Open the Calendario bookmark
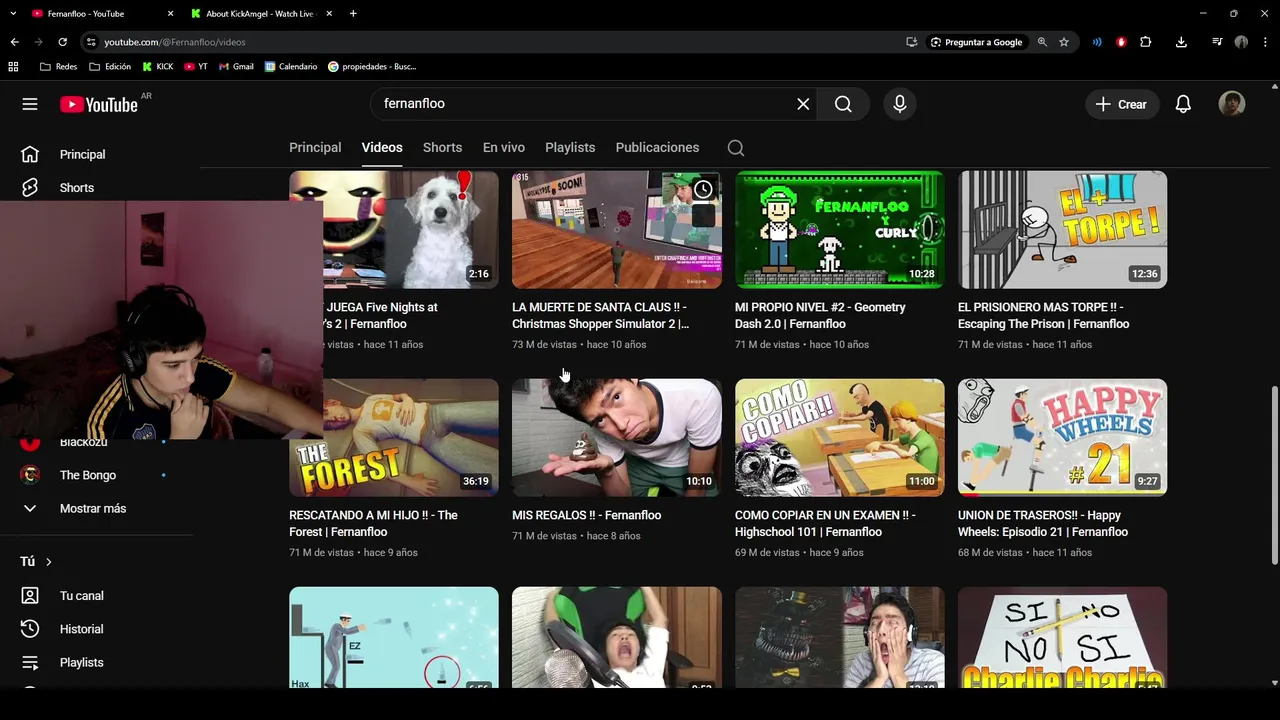Screen dimensions: 1280x720 (x=291, y=67)
